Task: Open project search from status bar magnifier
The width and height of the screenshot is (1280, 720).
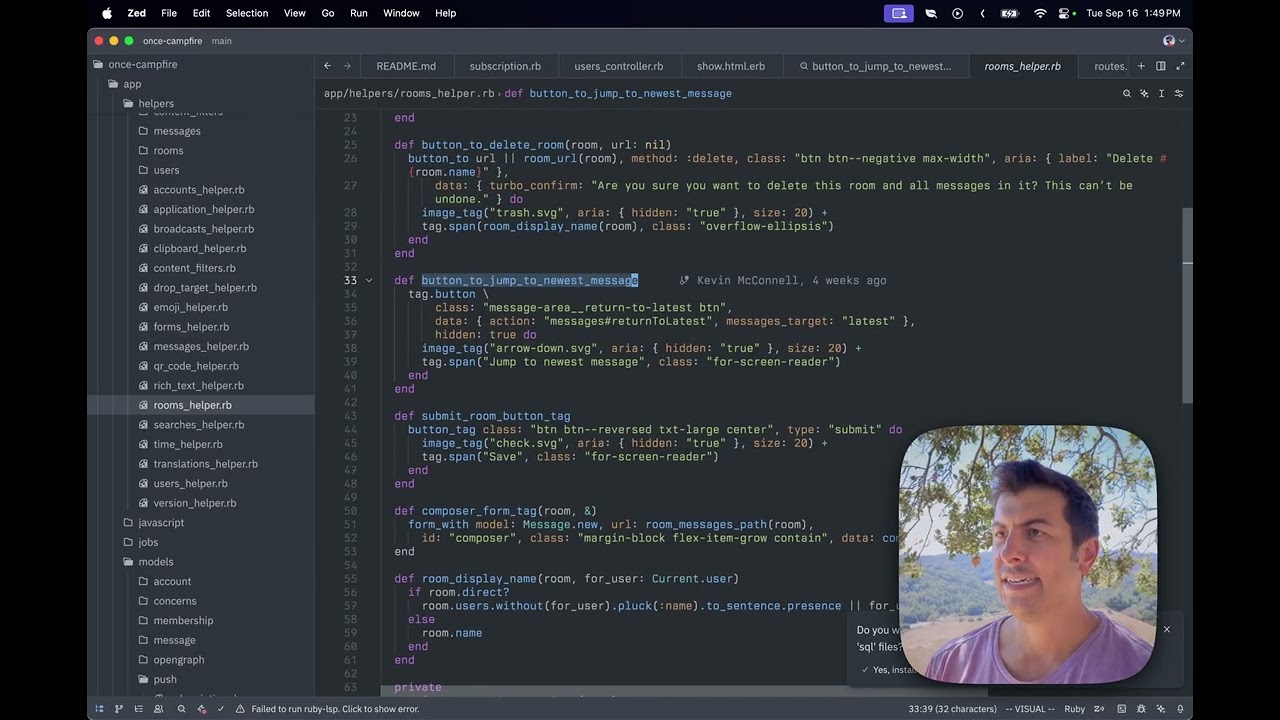Action: tap(181, 709)
